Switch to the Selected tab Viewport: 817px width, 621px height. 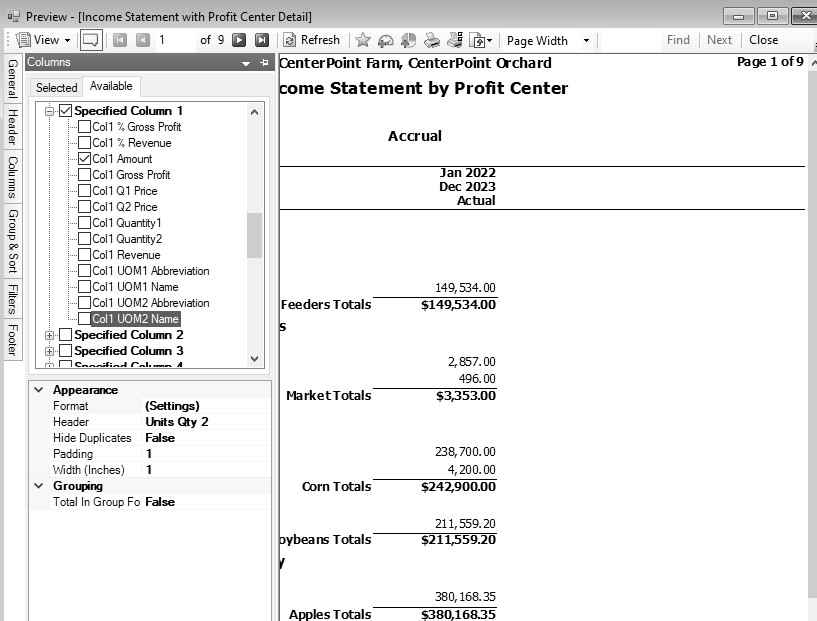pyautogui.click(x=57, y=88)
